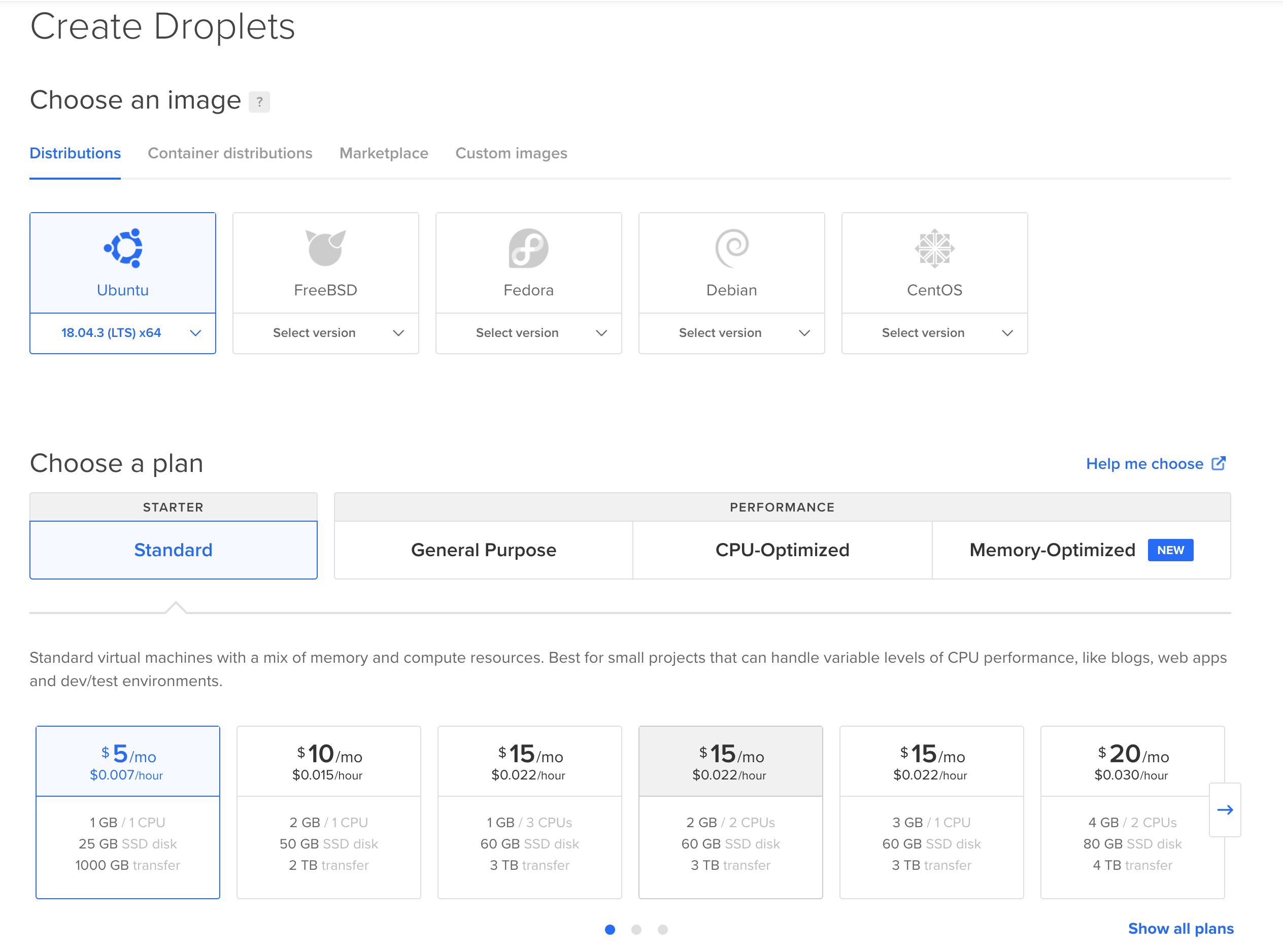Click the Show all plans link
This screenshot has height=952, width=1283.
(1181, 928)
